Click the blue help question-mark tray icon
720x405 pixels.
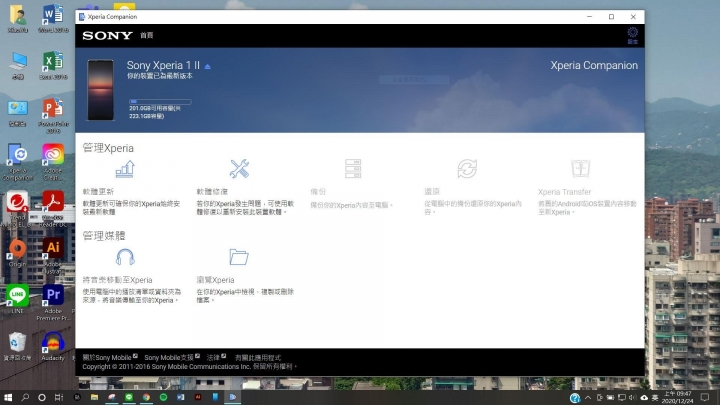point(575,398)
